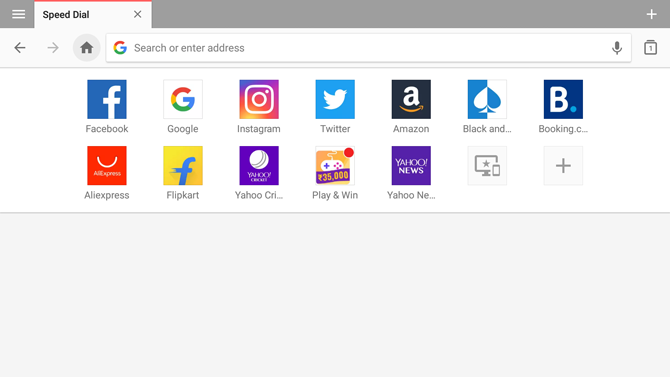Open Google speed dial tile
Image resolution: width=670 pixels, height=377 pixels.
pos(183,99)
